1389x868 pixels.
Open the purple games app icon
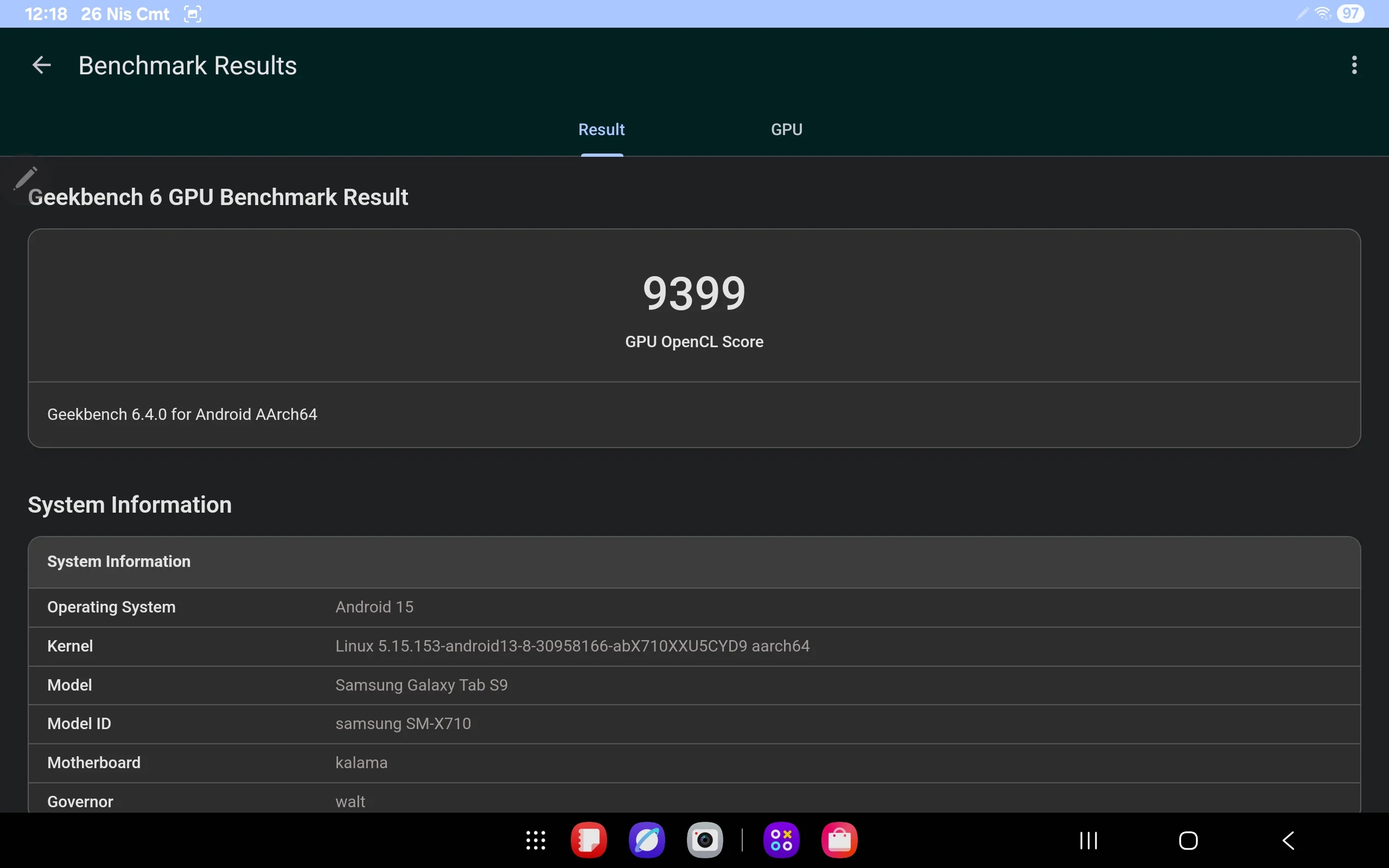(x=781, y=840)
